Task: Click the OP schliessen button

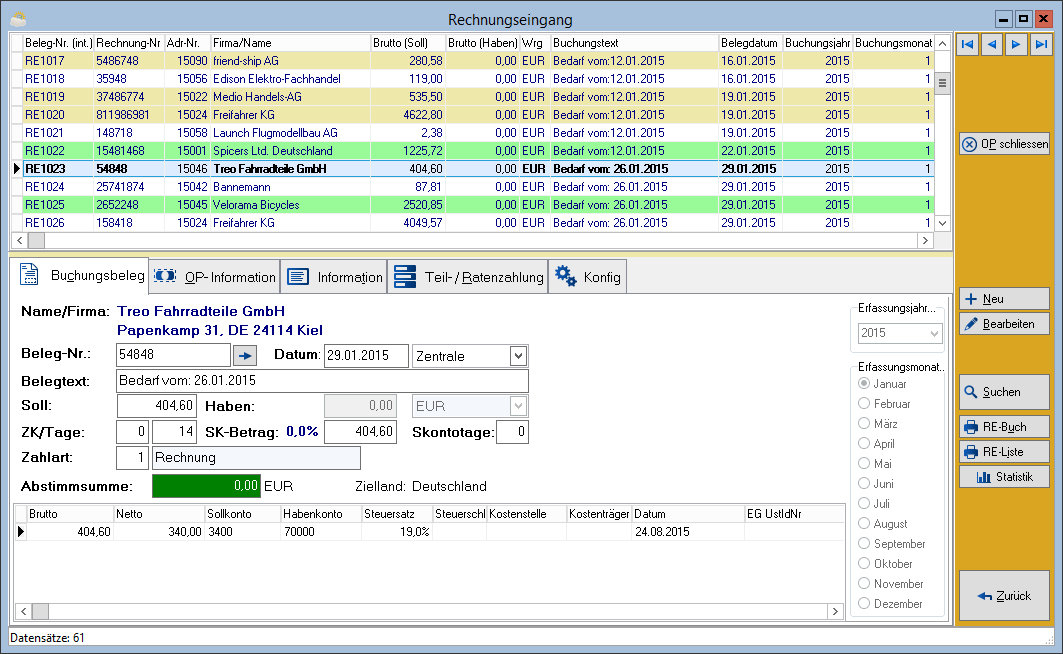Action: [1005, 144]
